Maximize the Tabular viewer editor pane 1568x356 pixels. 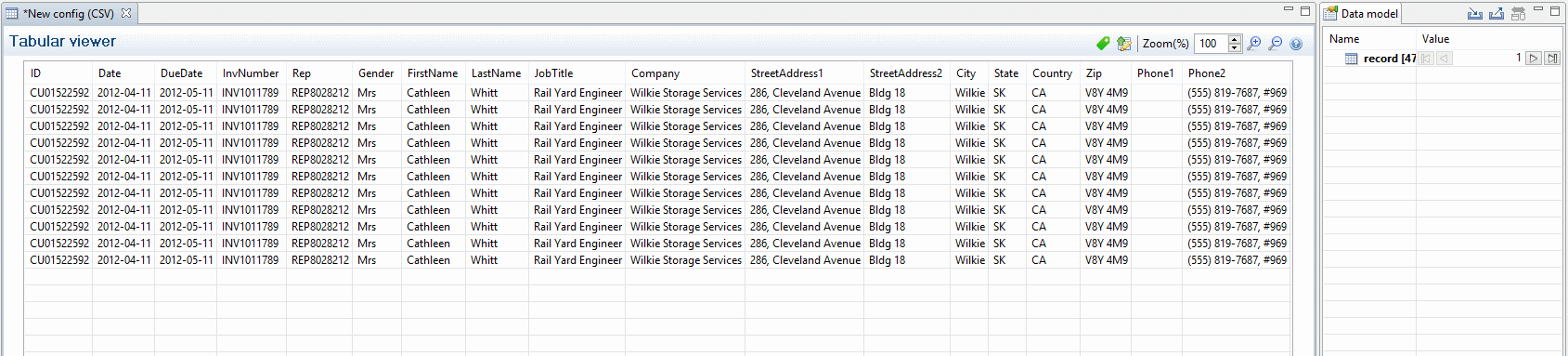point(1305,11)
